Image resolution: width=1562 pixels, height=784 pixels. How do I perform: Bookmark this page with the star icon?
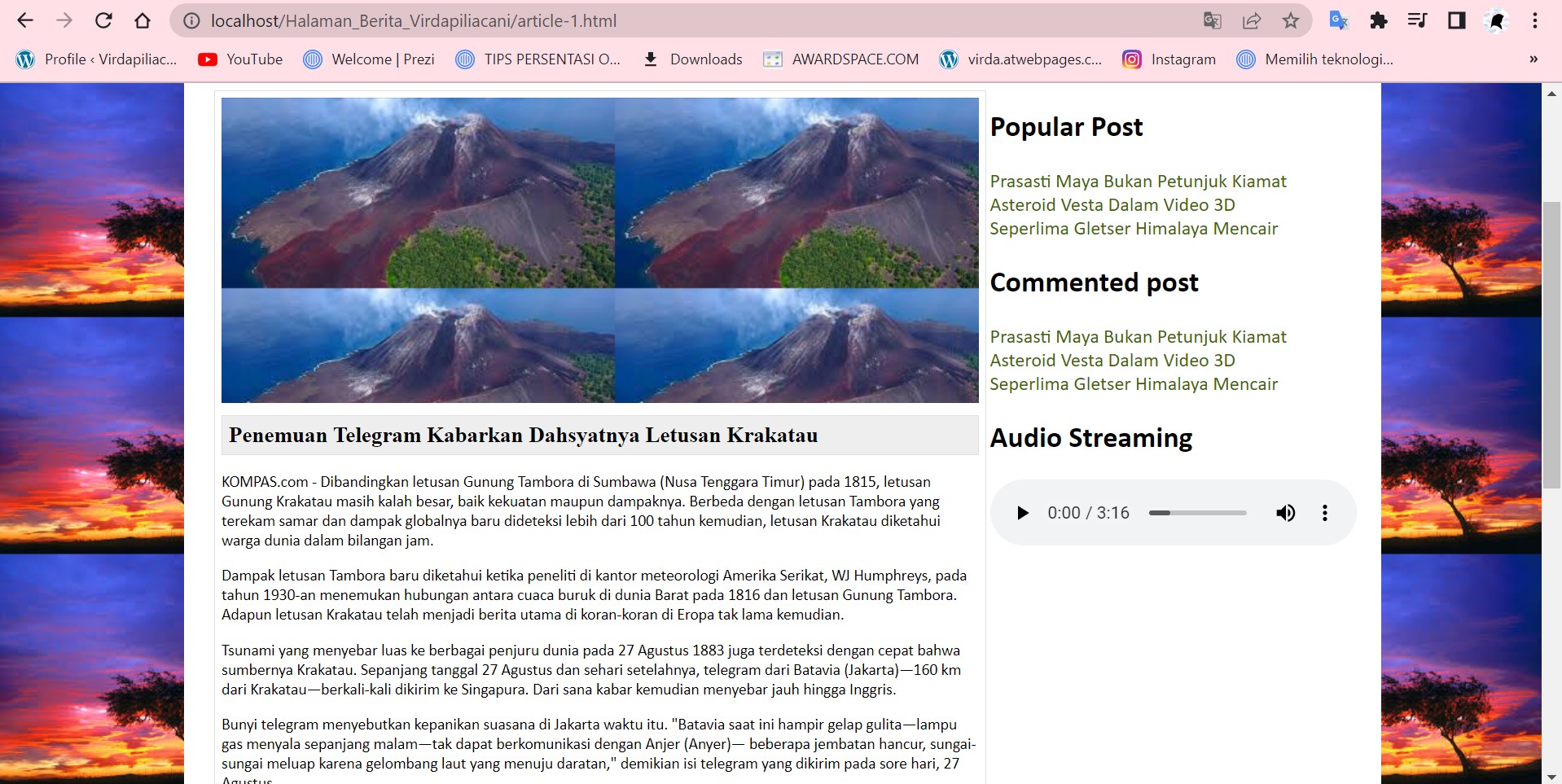[x=1291, y=20]
